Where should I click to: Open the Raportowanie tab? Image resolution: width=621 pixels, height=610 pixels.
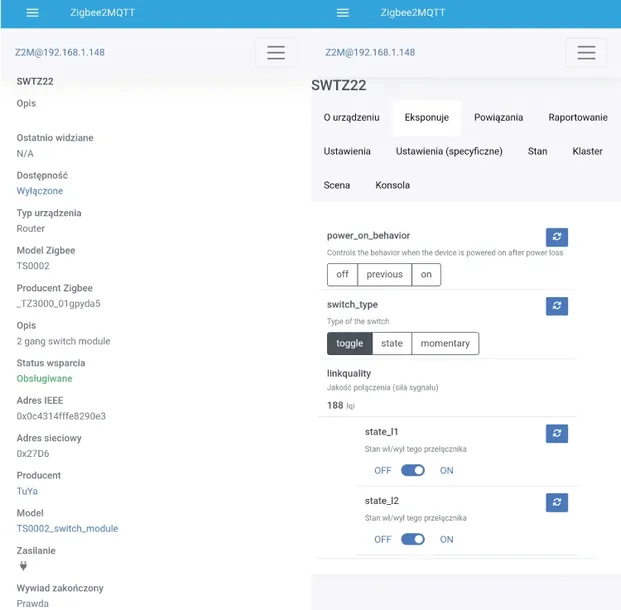(578, 117)
